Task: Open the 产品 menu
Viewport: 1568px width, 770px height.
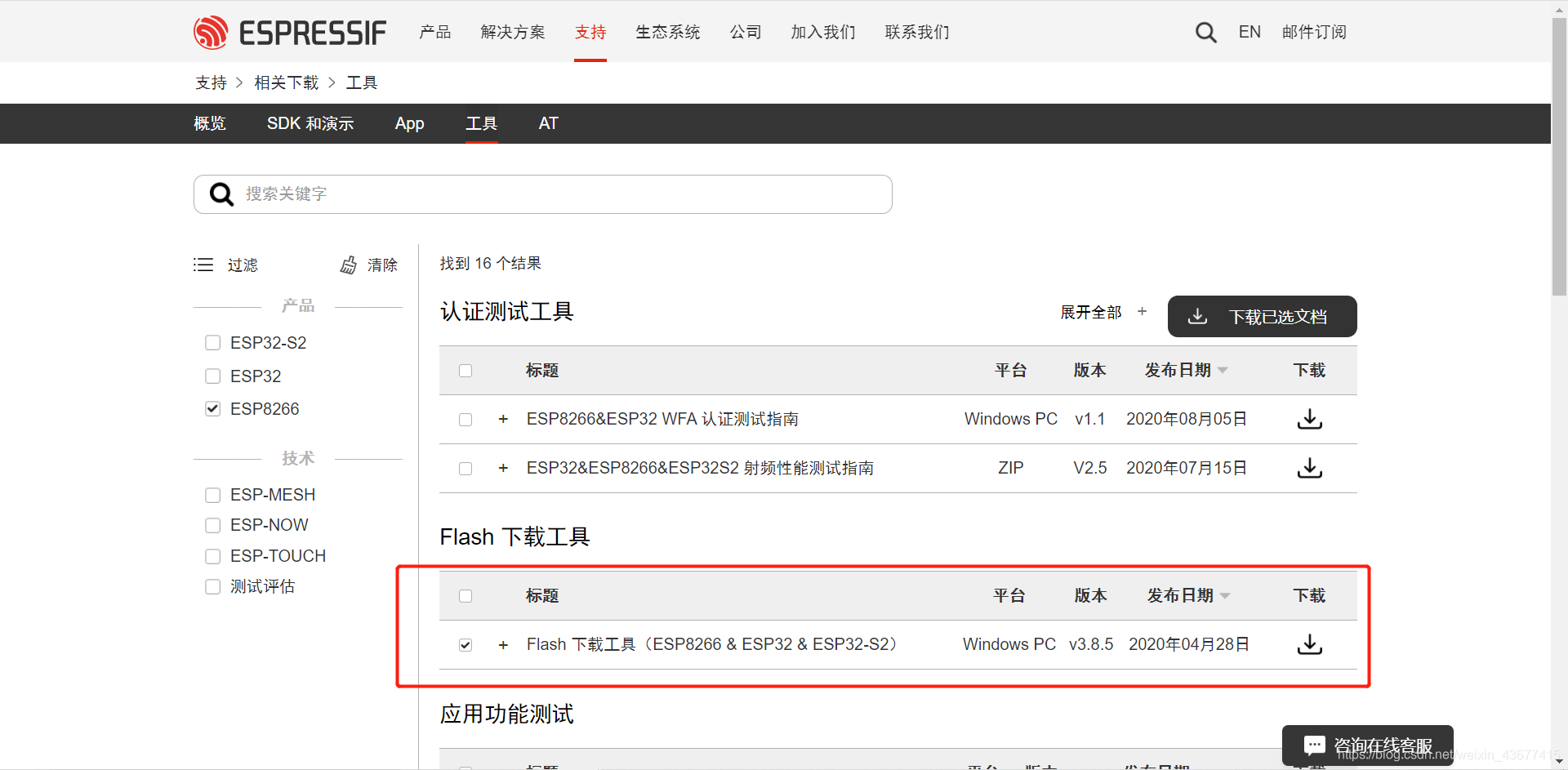Action: pos(435,33)
